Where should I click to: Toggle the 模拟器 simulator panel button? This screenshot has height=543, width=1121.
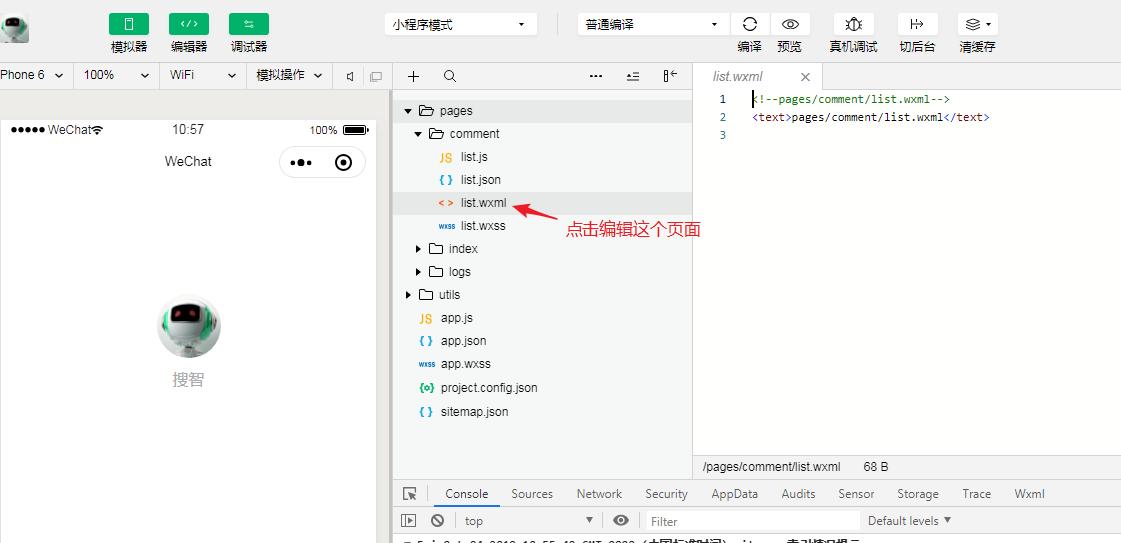129,24
